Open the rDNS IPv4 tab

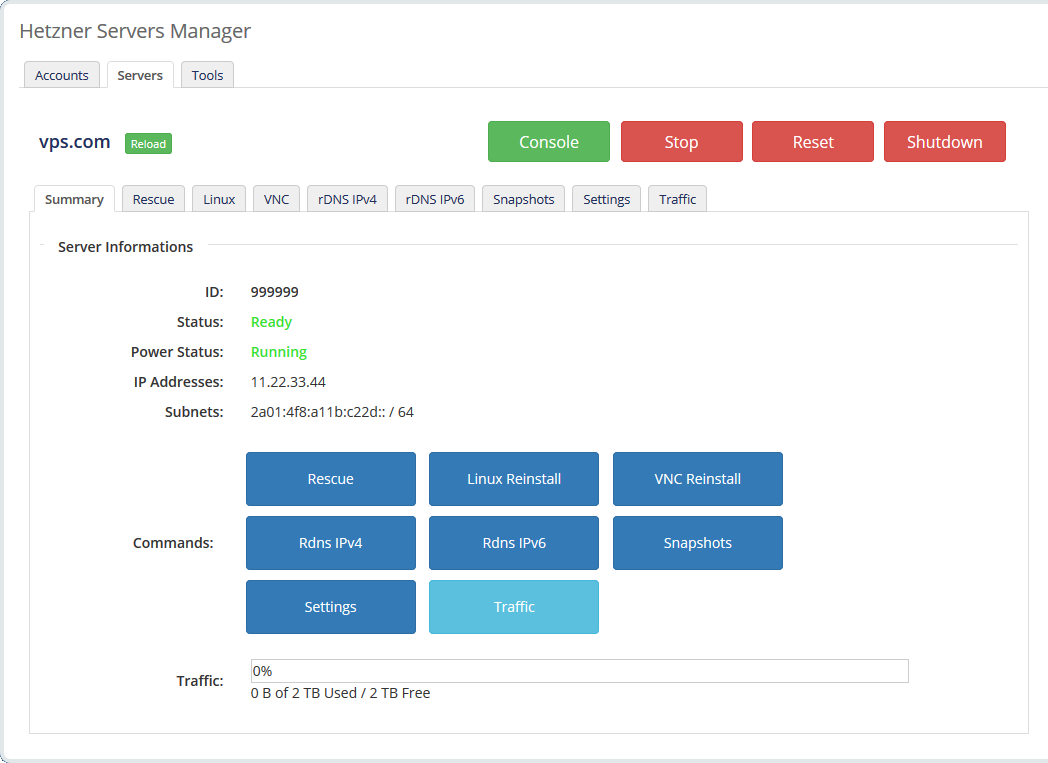coord(347,198)
